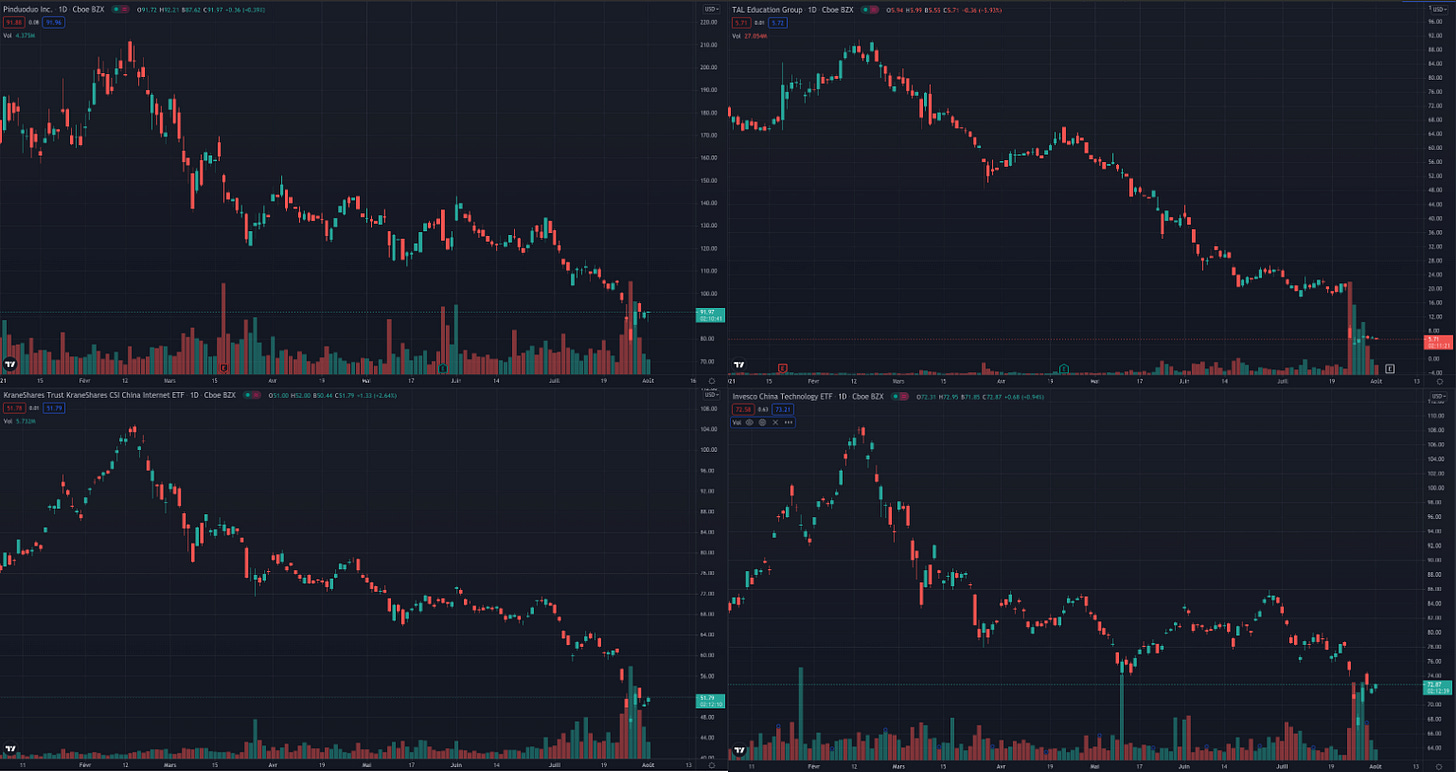Click Cboe BZX exchange label on KraneShares chart
The height and width of the screenshot is (772, 1456).
[220, 395]
